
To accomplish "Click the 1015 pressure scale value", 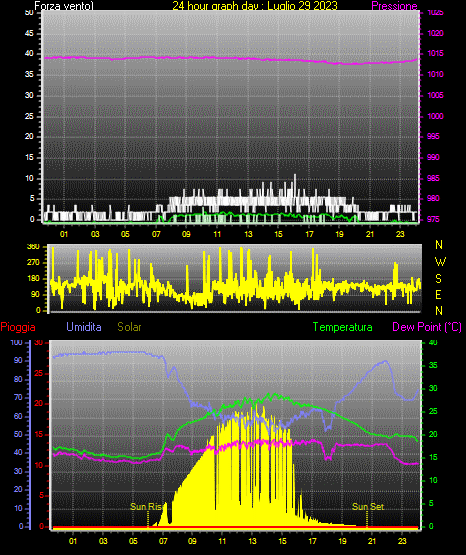I will point(435,53).
